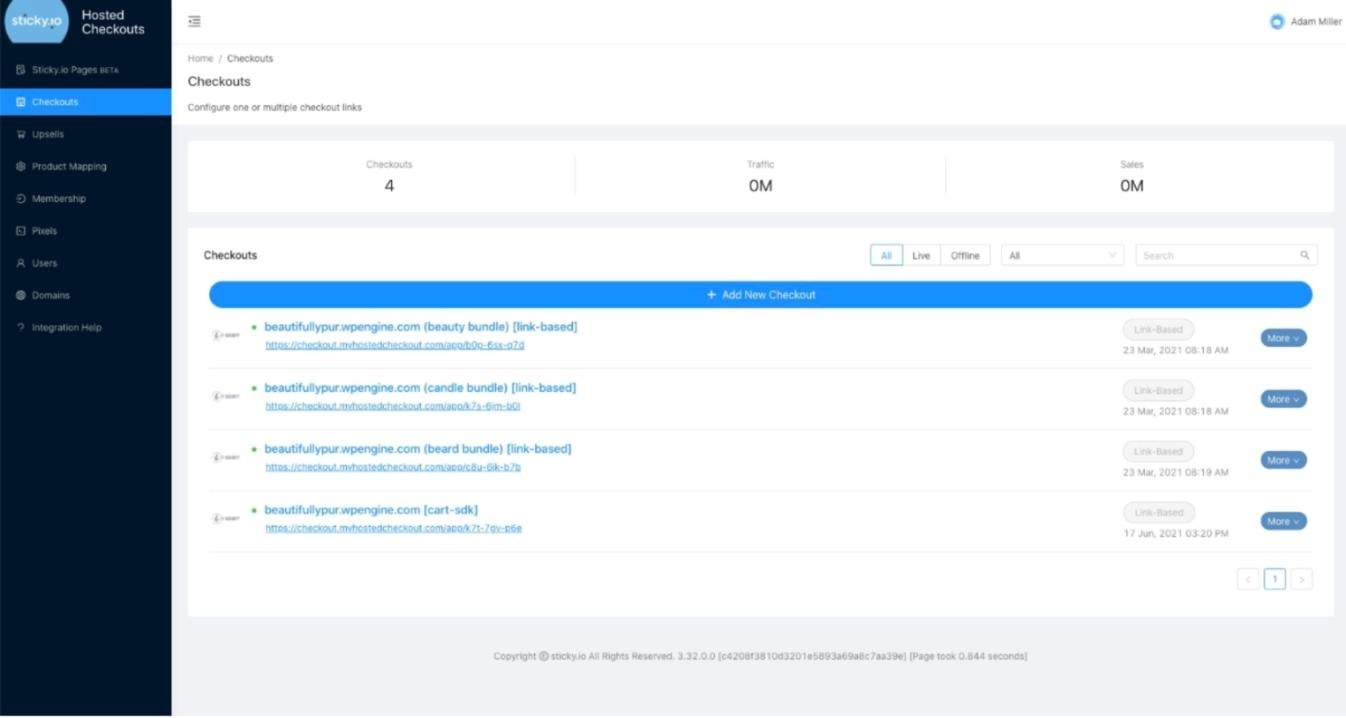
Task: Expand More menu for beauty bundle
Action: tap(1283, 338)
